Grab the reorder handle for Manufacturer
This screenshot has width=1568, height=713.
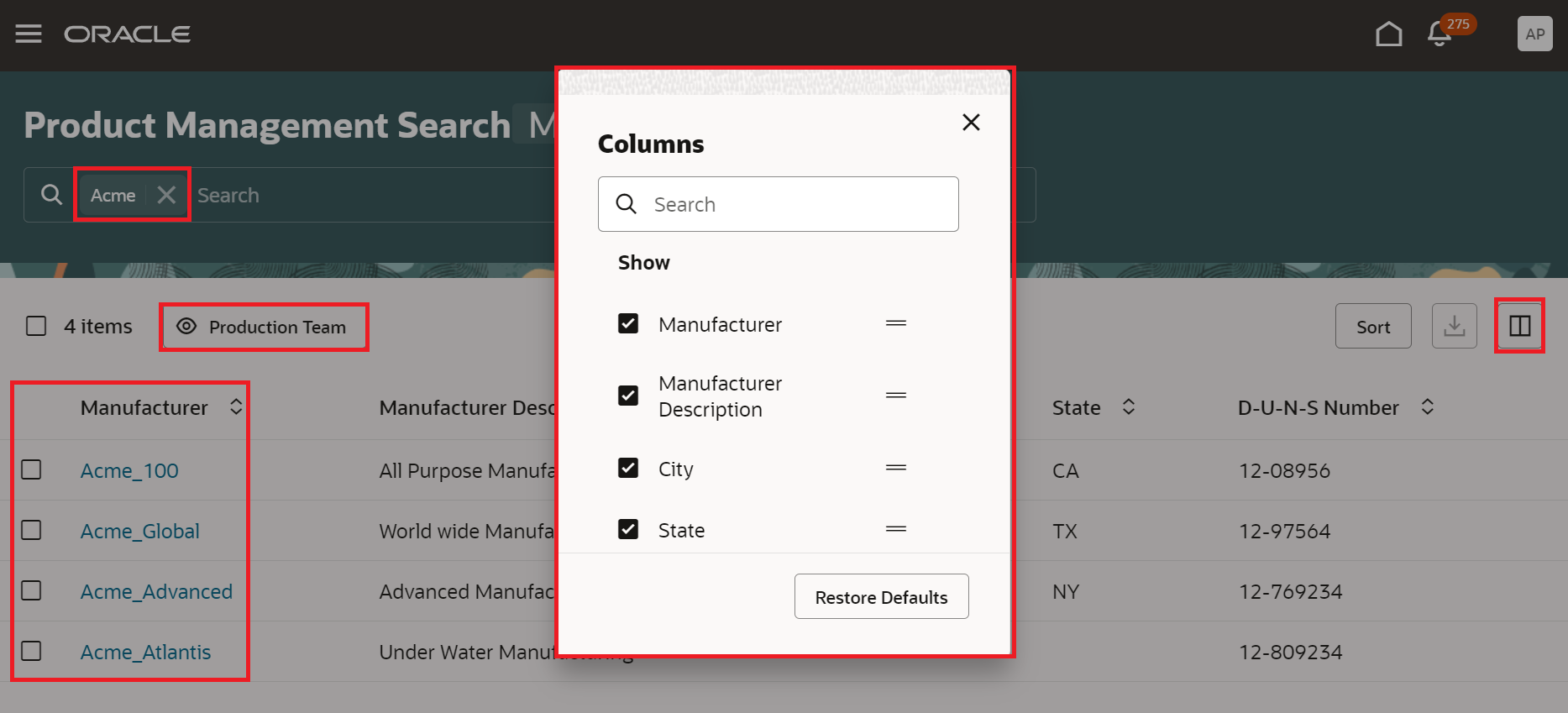(x=896, y=323)
